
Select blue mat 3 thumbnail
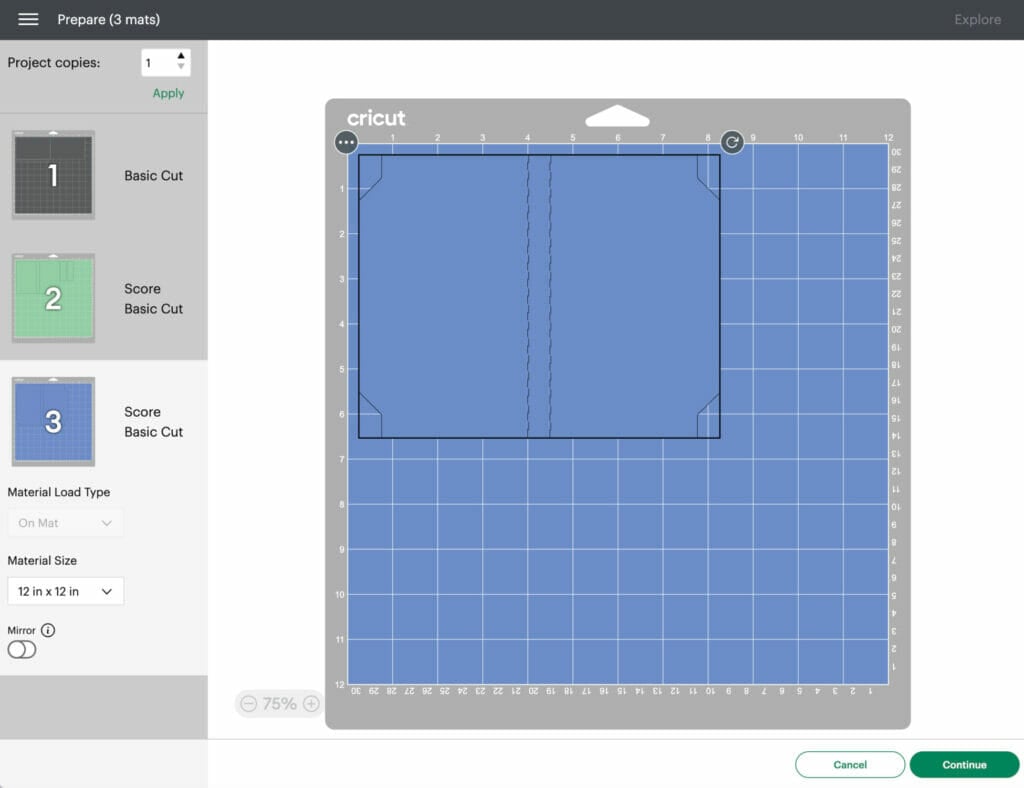pyautogui.click(x=53, y=421)
